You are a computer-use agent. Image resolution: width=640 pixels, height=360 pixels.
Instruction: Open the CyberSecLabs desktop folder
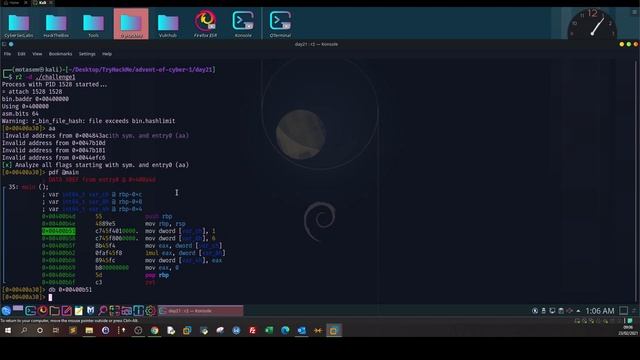18,25
